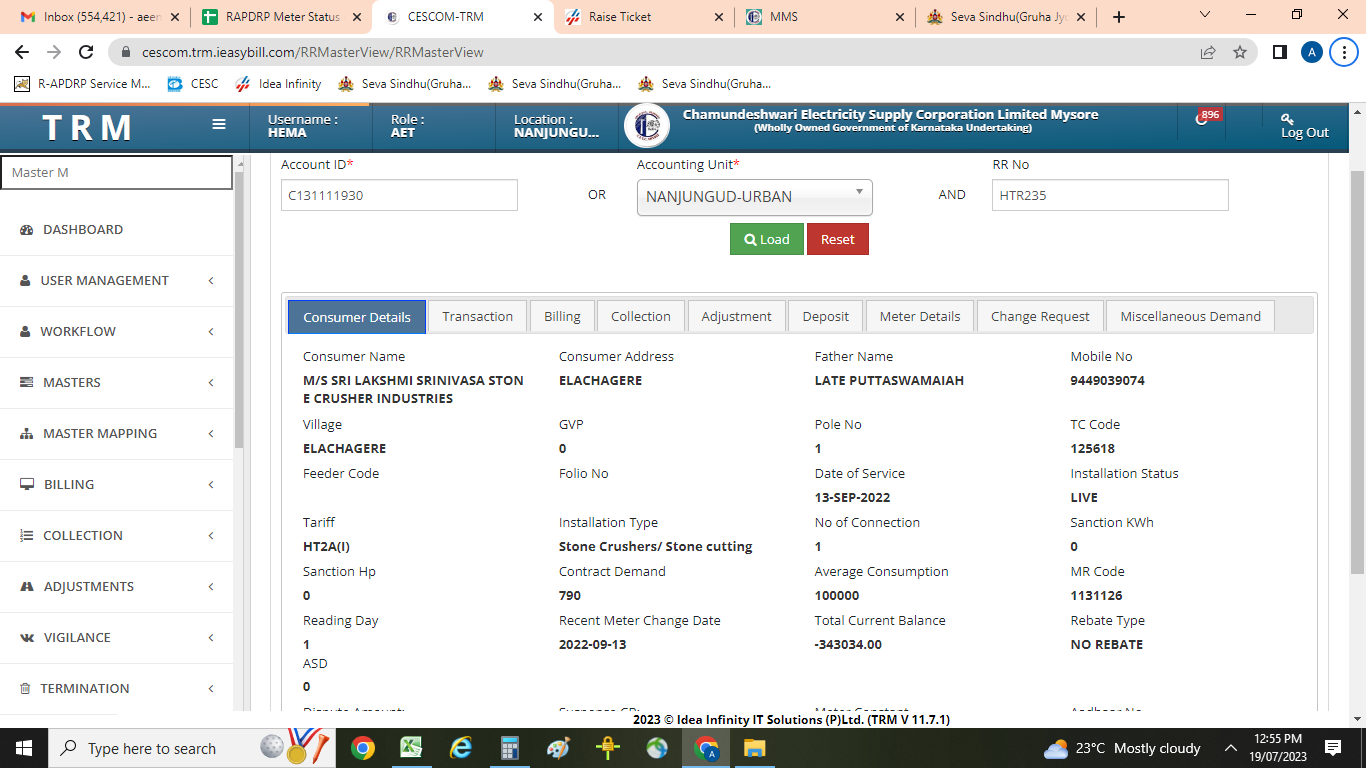The image size is (1366, 768).
Task: Show hidden system tray icons
Action: coord(1231,748)
